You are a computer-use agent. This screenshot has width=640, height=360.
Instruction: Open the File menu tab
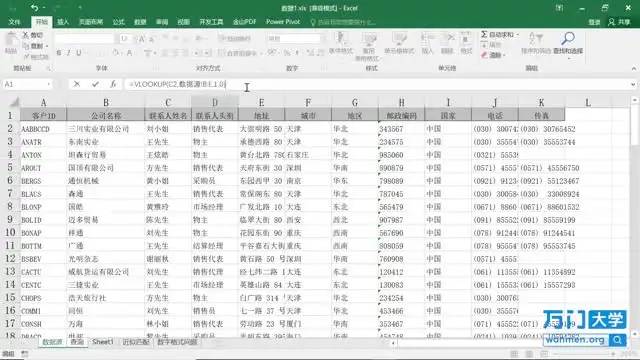tap(14, 22)
